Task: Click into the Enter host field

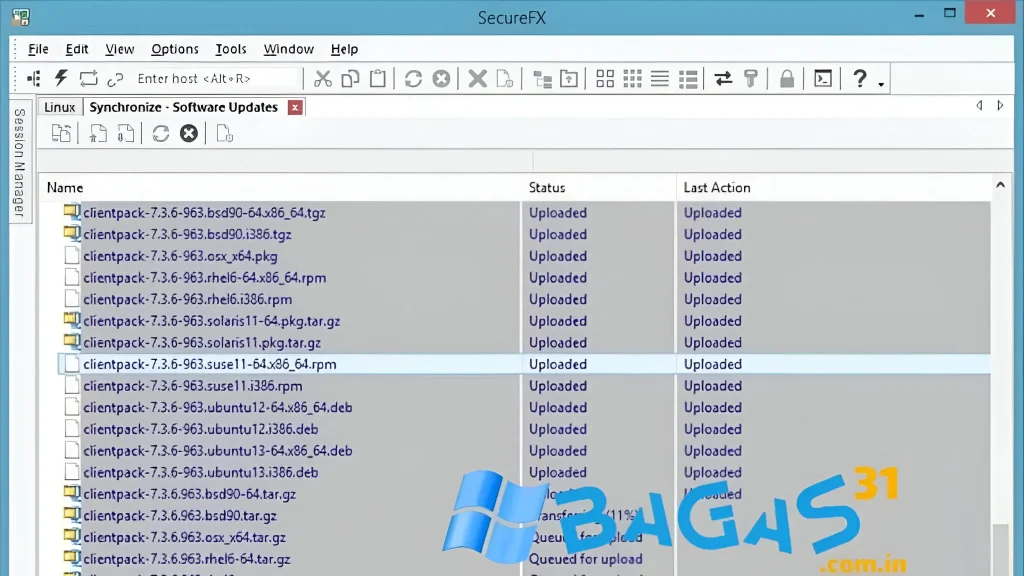Action: (x=216, y=78)
